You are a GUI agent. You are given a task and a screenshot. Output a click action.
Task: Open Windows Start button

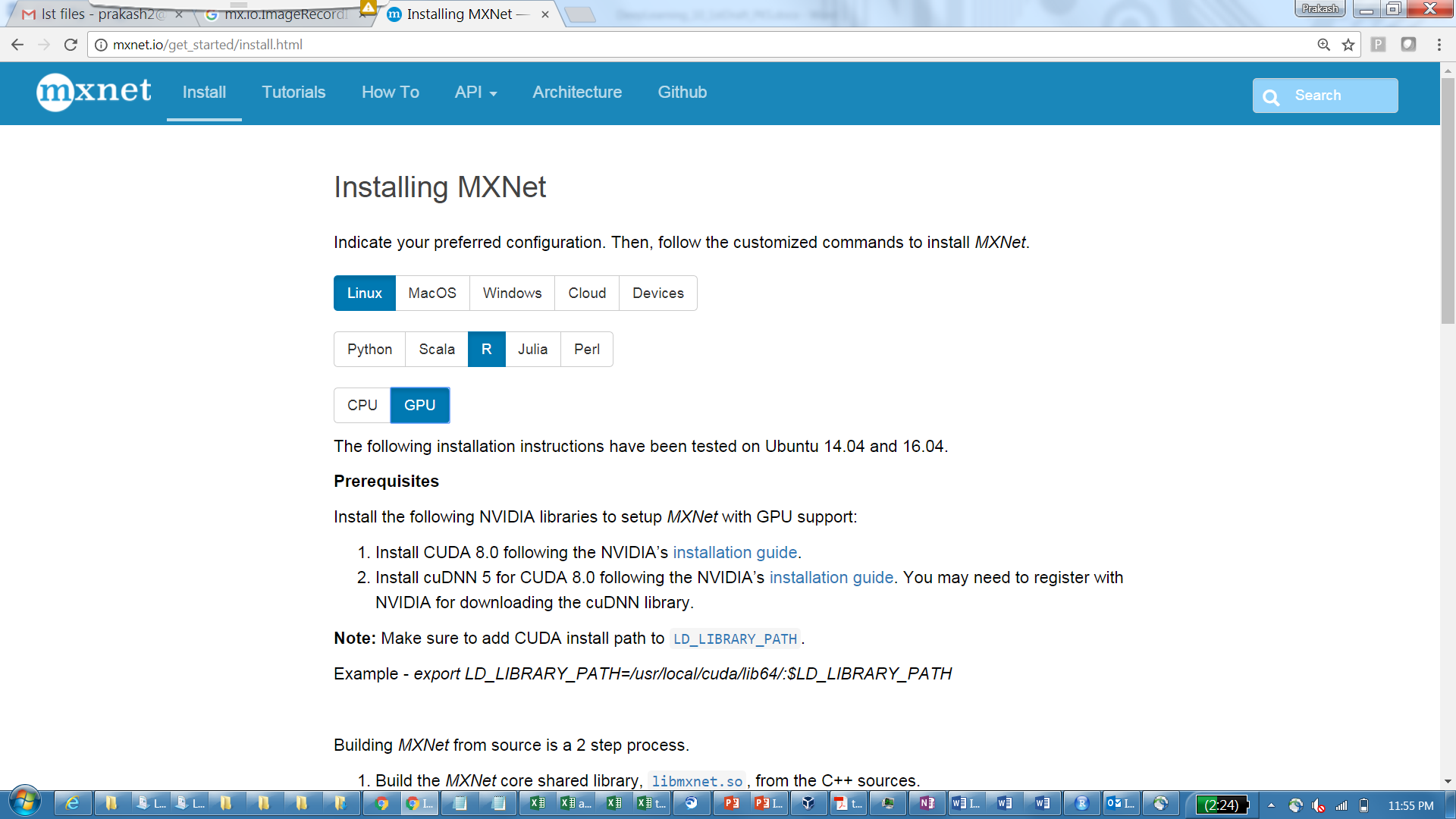[x=24, y=802]
